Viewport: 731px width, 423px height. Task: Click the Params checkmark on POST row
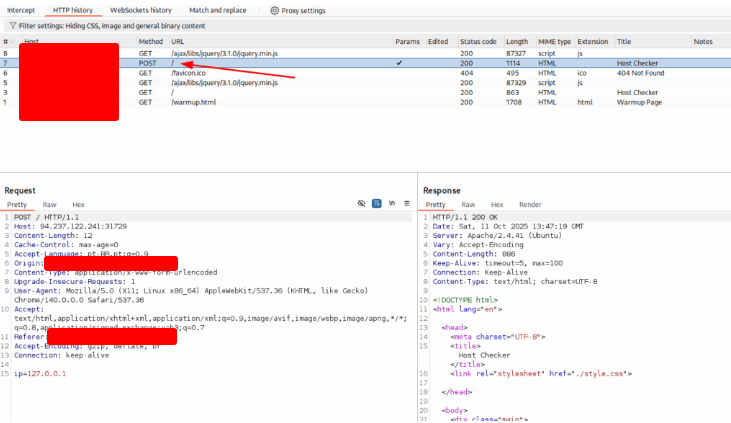[399, 63]
